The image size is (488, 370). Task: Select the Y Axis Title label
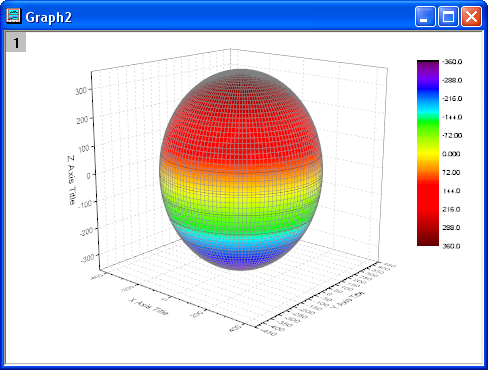point(348,300)
